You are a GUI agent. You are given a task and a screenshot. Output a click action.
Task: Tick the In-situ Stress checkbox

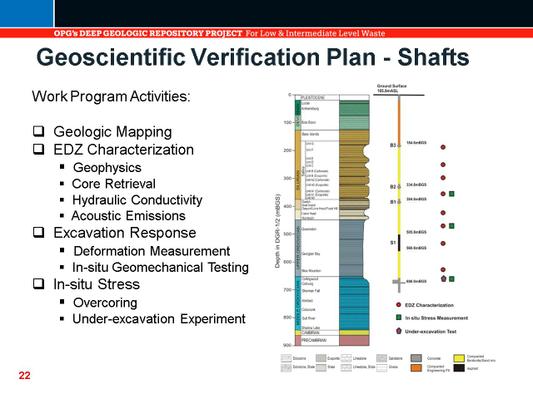pyautogui.click(x=39, y=283)
